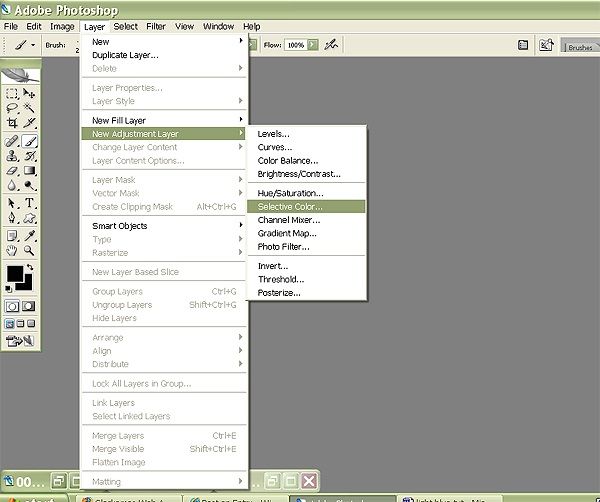Switch to Standard edit mode
The height and width of the screenshot is (502, 600).
point(12,306)
